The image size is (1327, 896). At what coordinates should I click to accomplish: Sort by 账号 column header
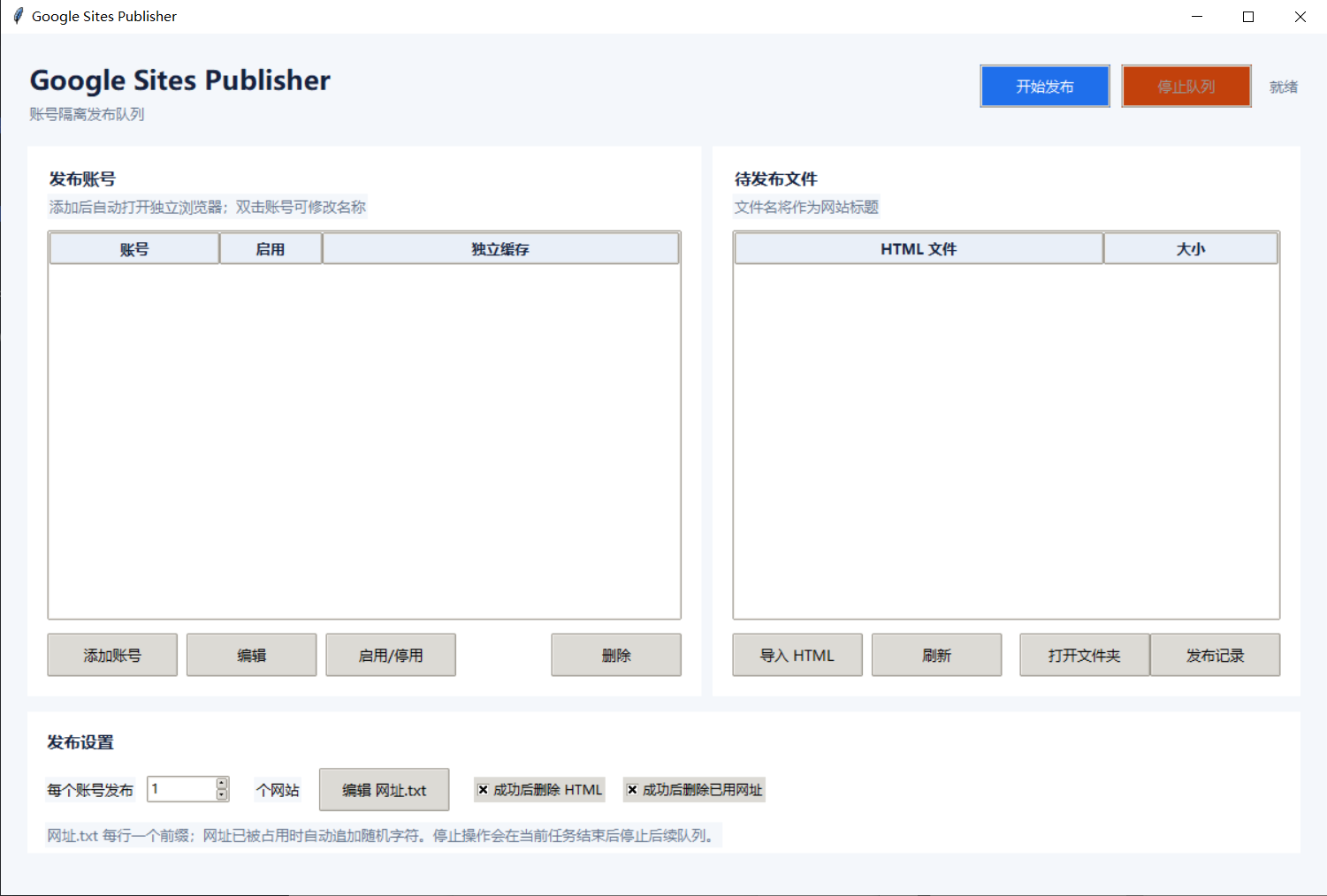coord(134,249)
